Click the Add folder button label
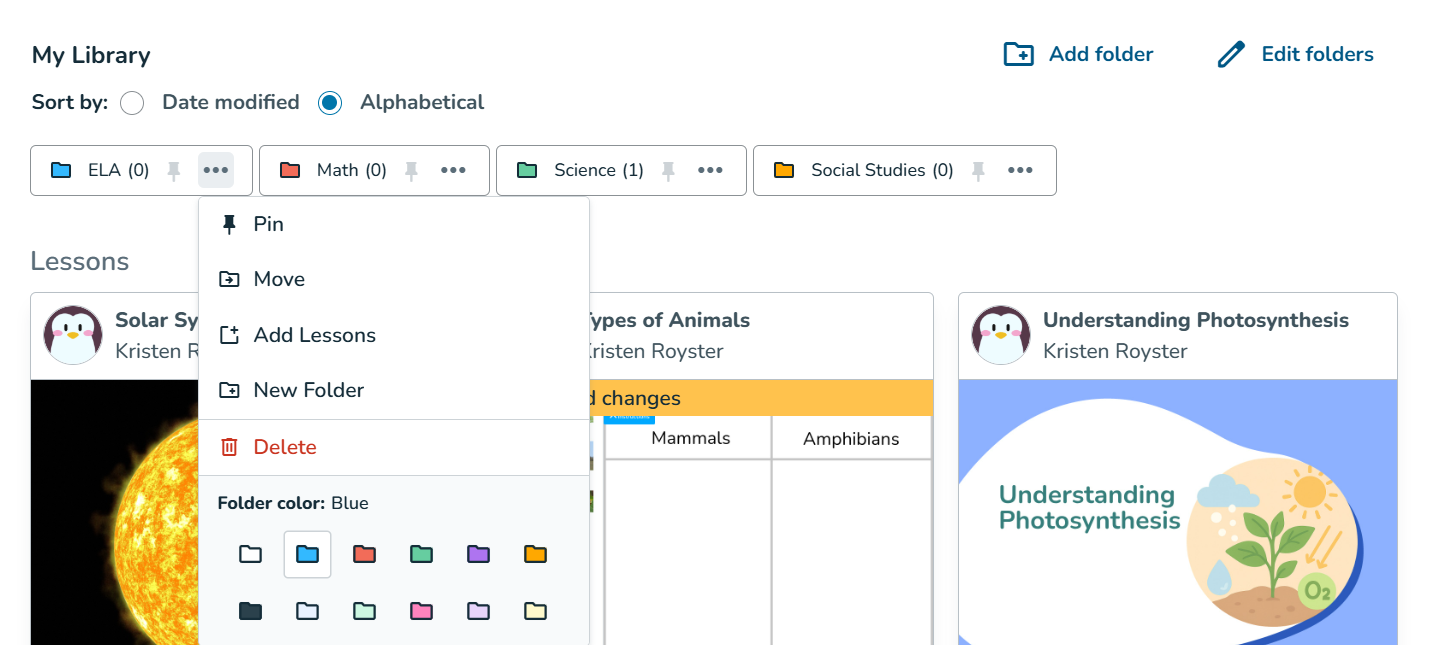The width and height of the screenshot is (1429, 645). (1101, 54)
